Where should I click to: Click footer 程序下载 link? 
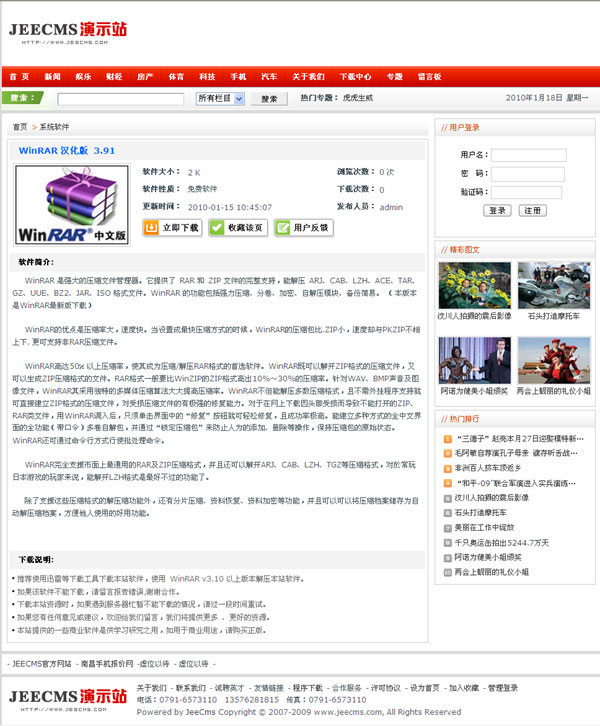point(307,688)
